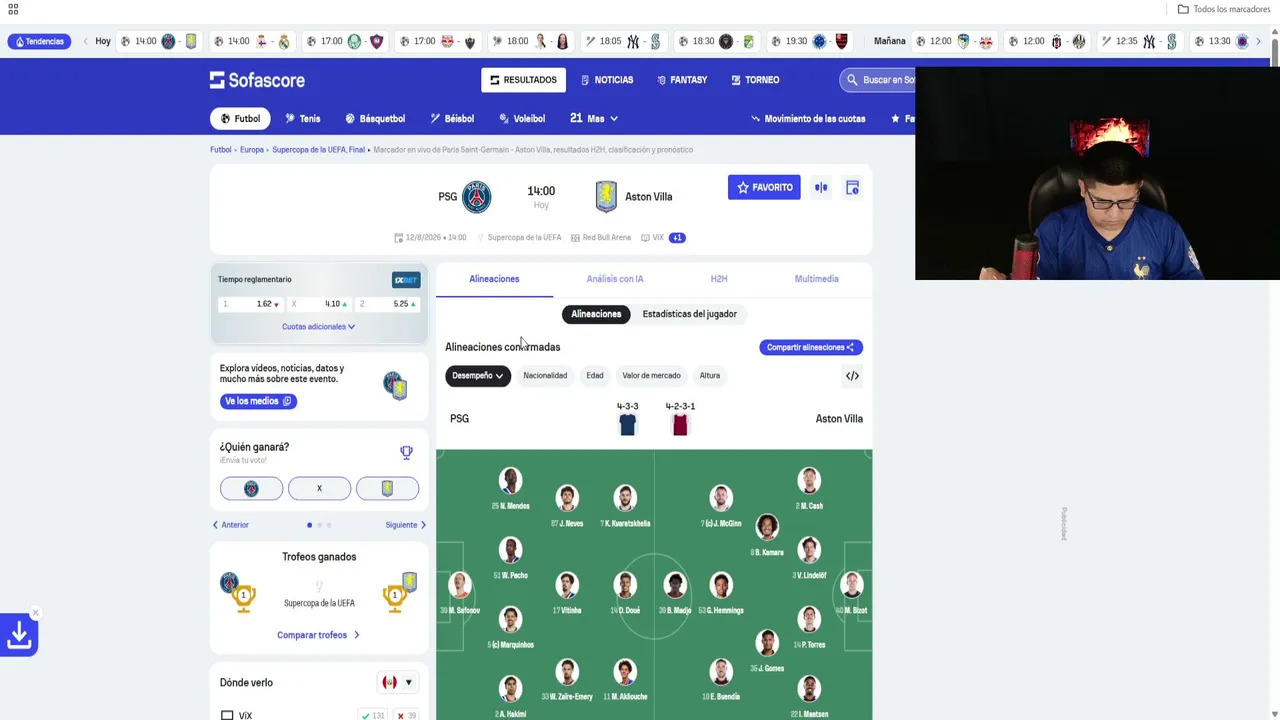Open the browser apps grid icon

13,9
